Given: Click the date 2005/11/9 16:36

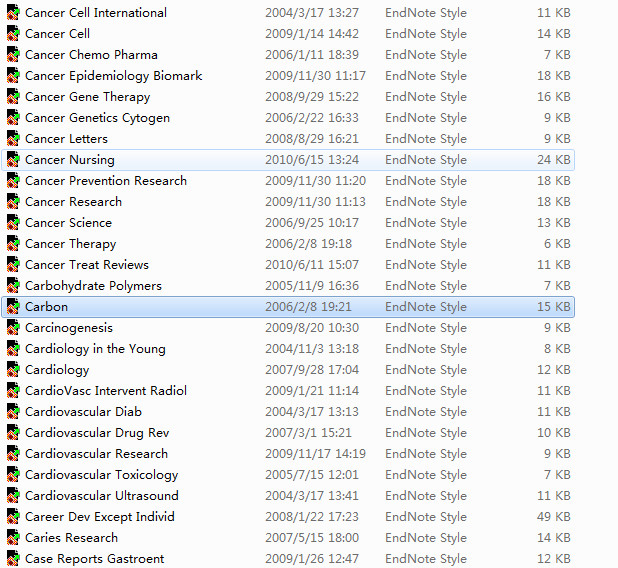Looking at the screenshot, I should [x=312, y=286].
